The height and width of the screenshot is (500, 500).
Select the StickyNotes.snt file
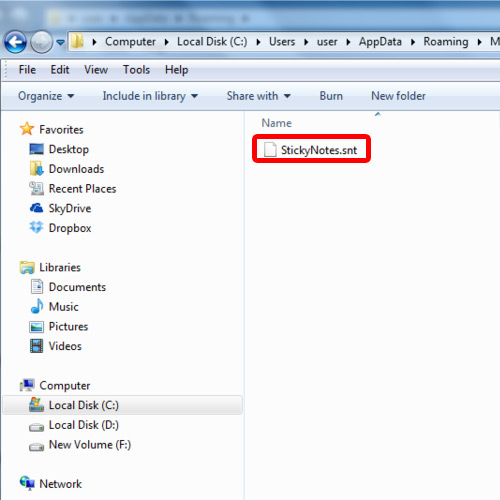point(311,150)
